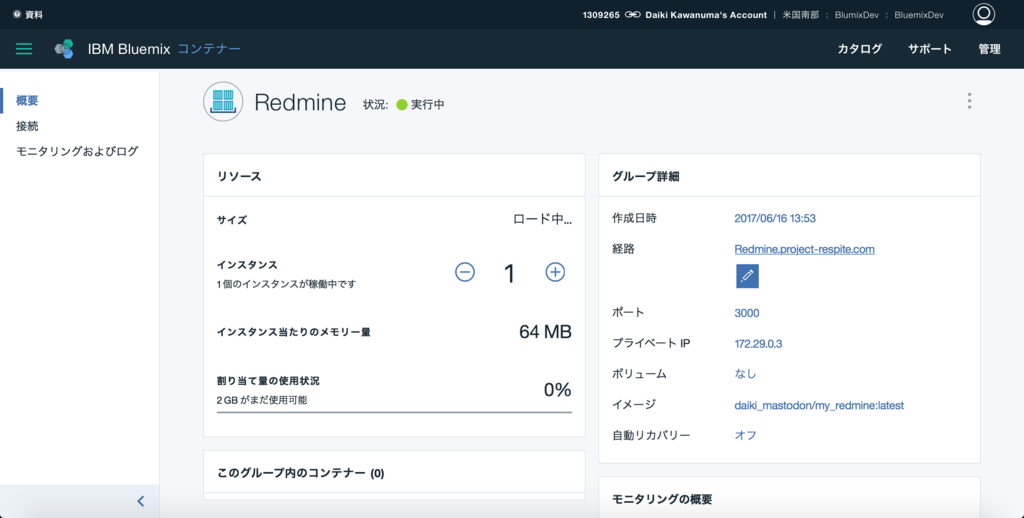This screenshot has height=518, width=1024.
Task: Open the カタログ menu item
Action: (x=859, y=49)
